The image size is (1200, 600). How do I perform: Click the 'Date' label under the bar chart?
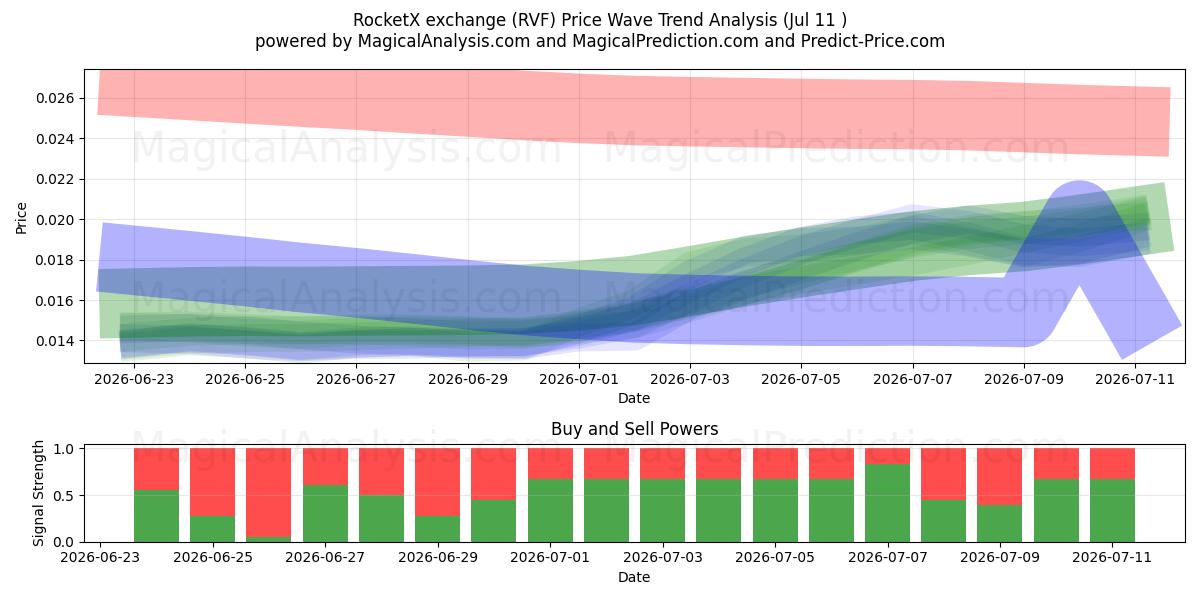click(634, 577)
